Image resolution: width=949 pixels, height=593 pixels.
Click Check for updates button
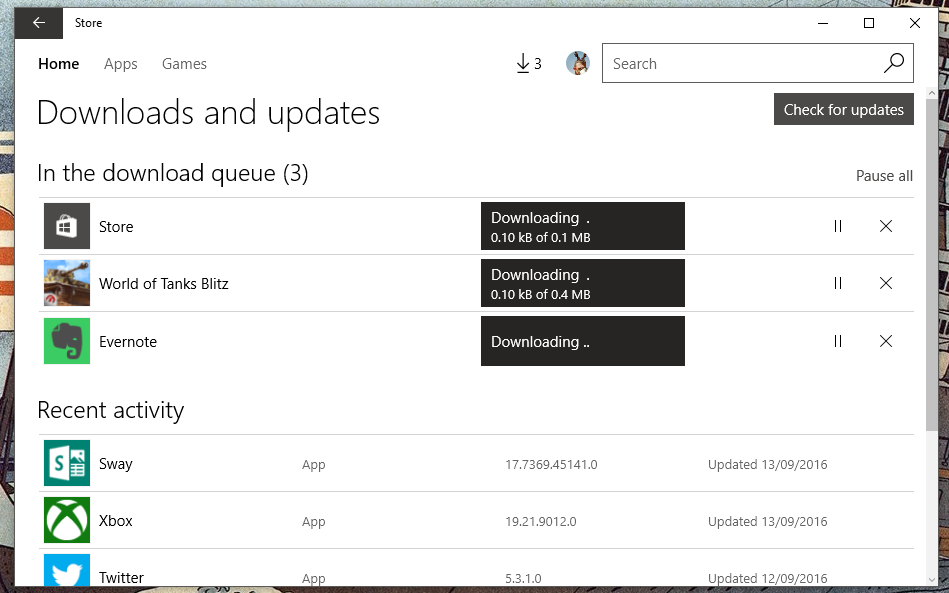point(844,110)
